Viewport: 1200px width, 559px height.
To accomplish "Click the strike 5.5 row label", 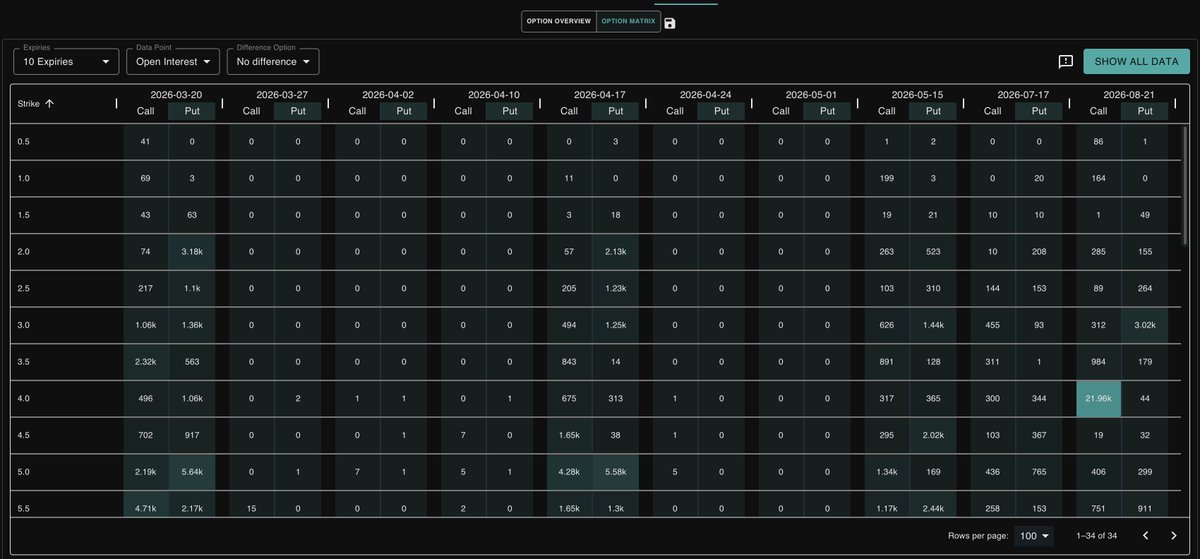I will [x=25, y=507].
